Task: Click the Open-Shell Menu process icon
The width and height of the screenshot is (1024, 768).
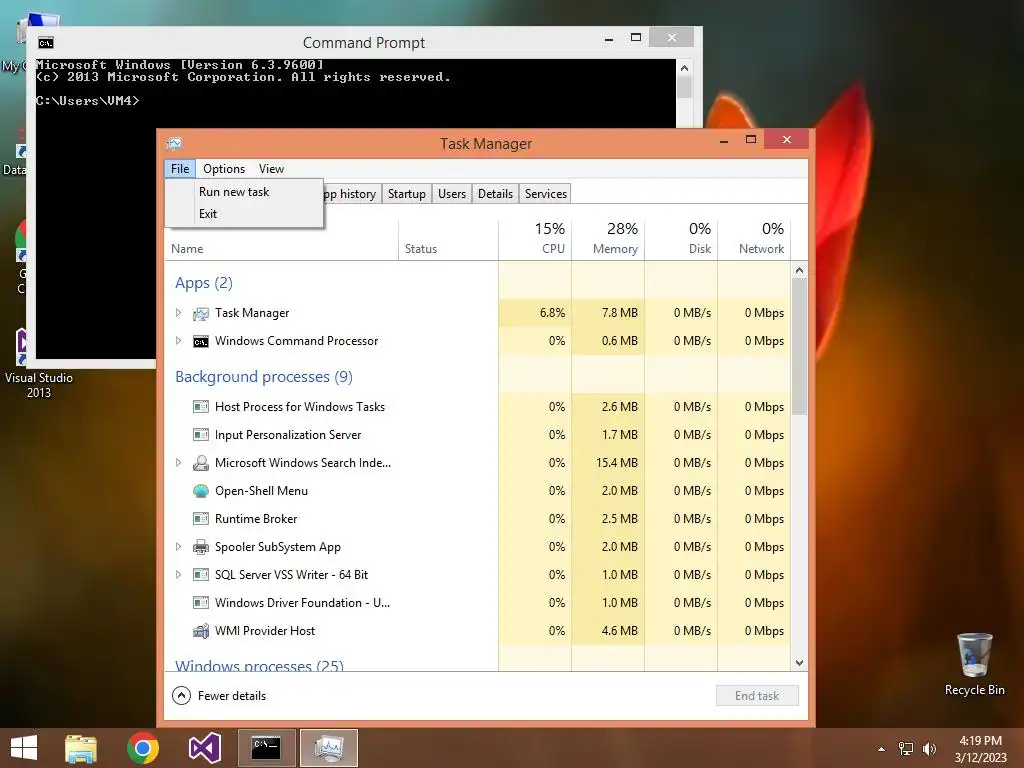Action: pyautogui.click(x=200, y=491)
